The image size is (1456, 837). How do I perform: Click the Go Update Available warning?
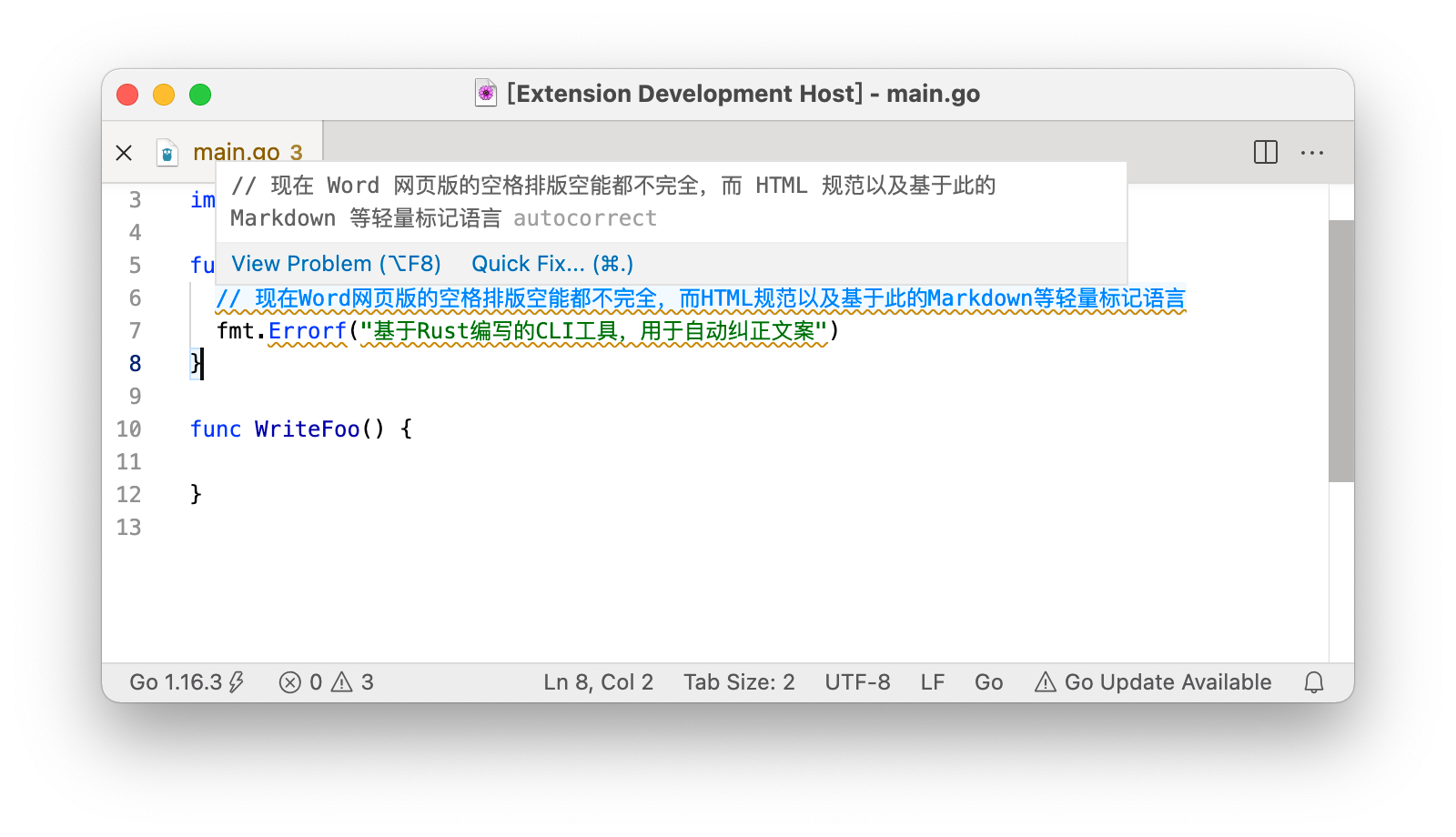point(1152,682)
